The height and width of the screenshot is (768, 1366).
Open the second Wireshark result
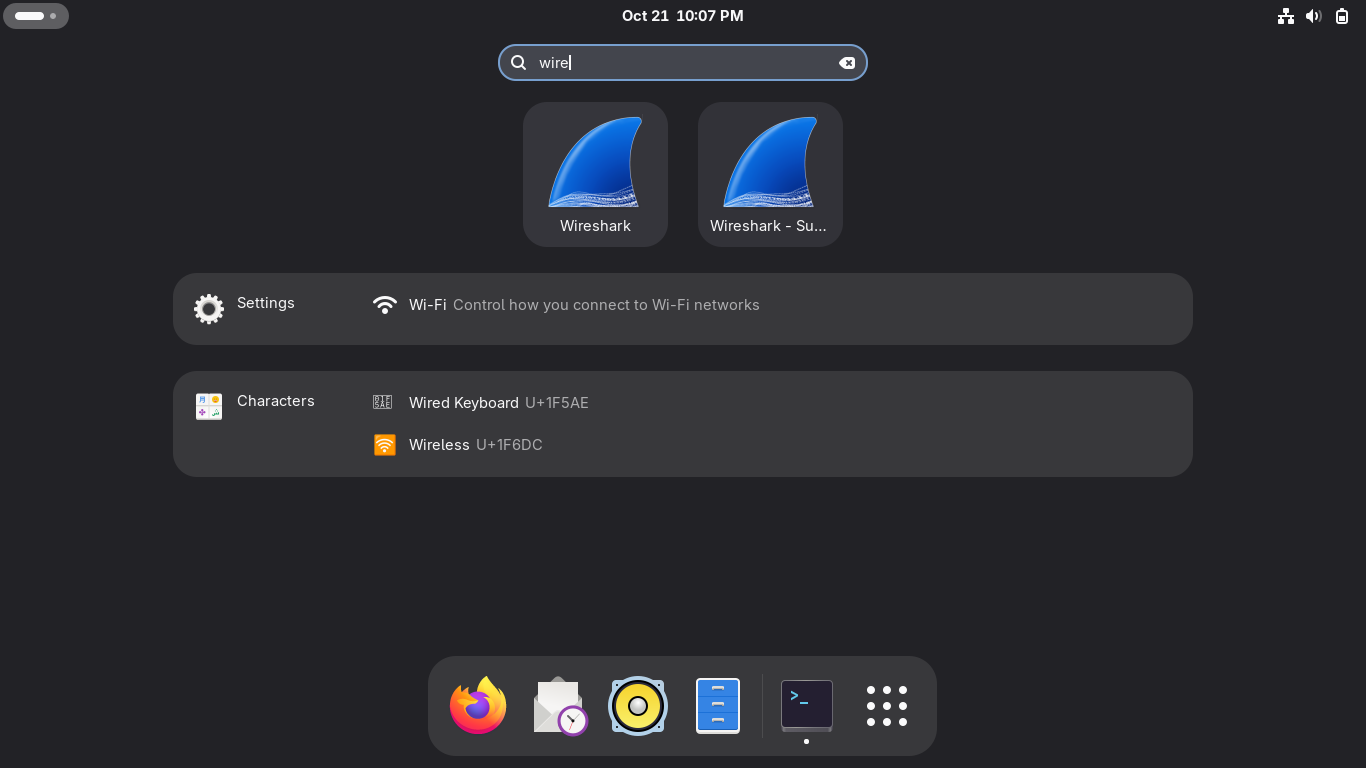[x=770, y=174]
